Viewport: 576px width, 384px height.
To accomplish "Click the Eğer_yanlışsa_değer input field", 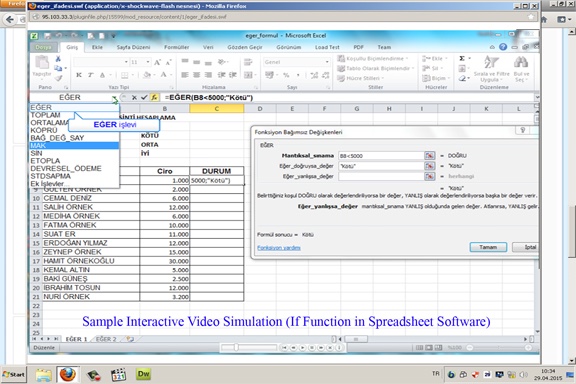I will (x=381, y=176).
